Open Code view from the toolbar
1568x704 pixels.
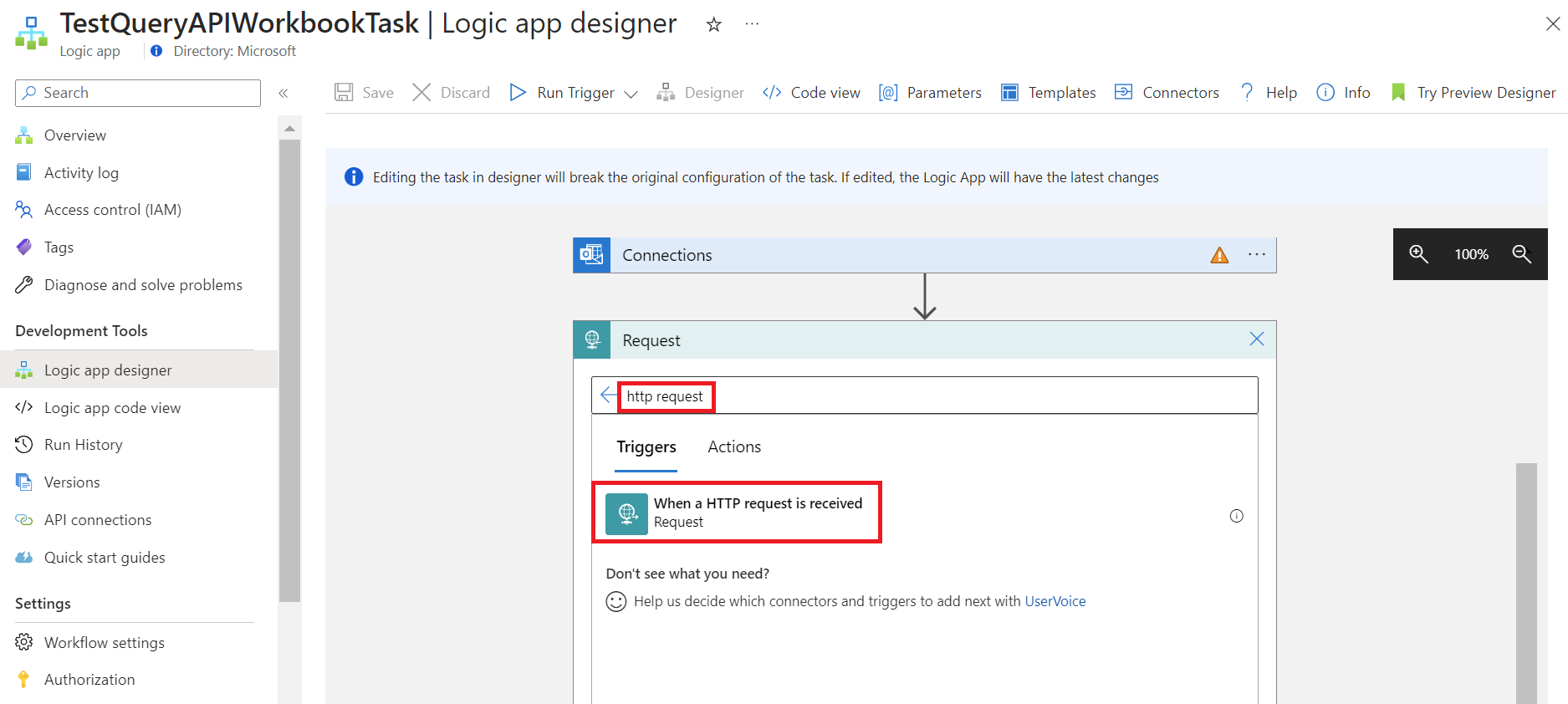pyautogui.click(x=811, y=93)
